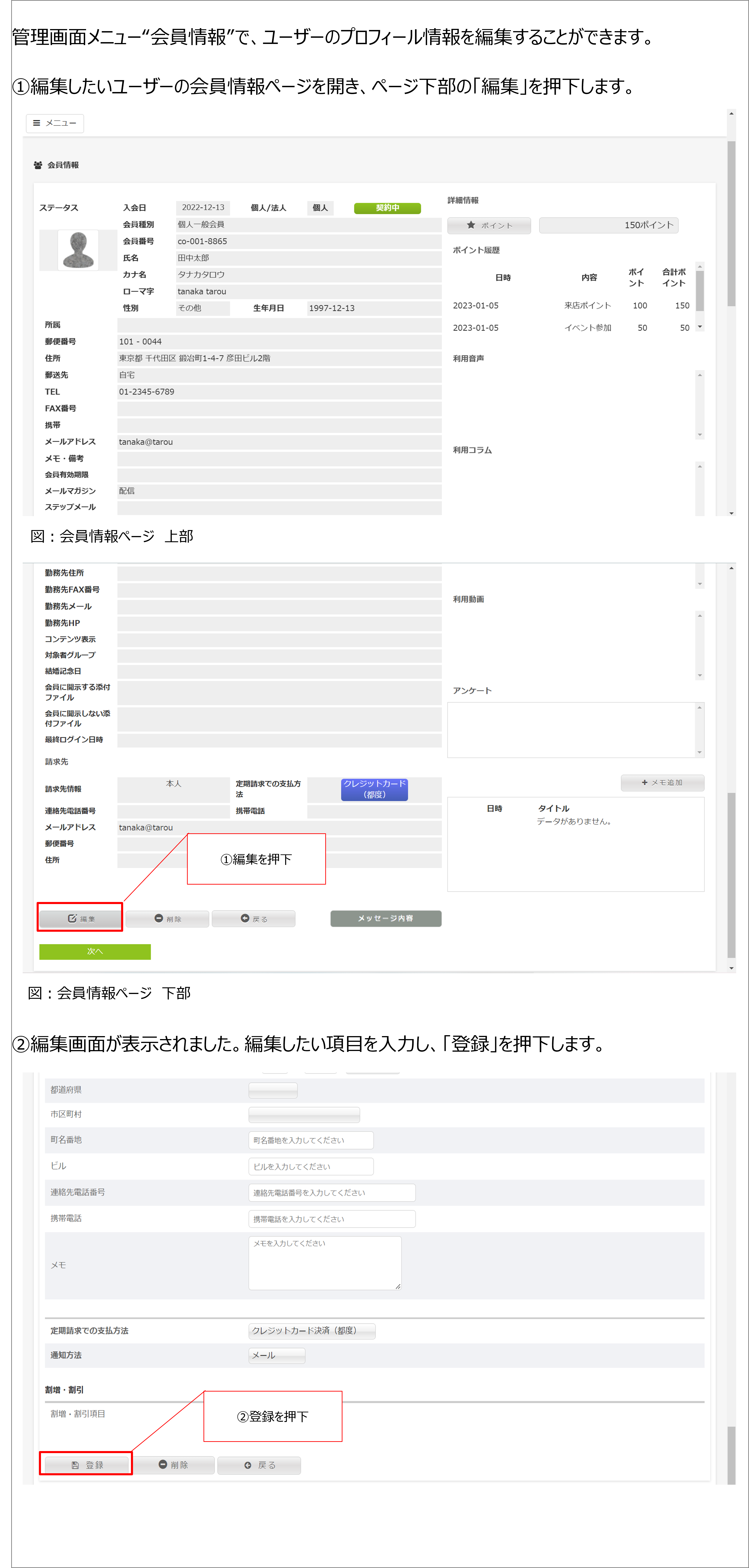Screen dimensions: 749x1568
Task: Click the member profile avatar photo
Action: click(79, 250)
